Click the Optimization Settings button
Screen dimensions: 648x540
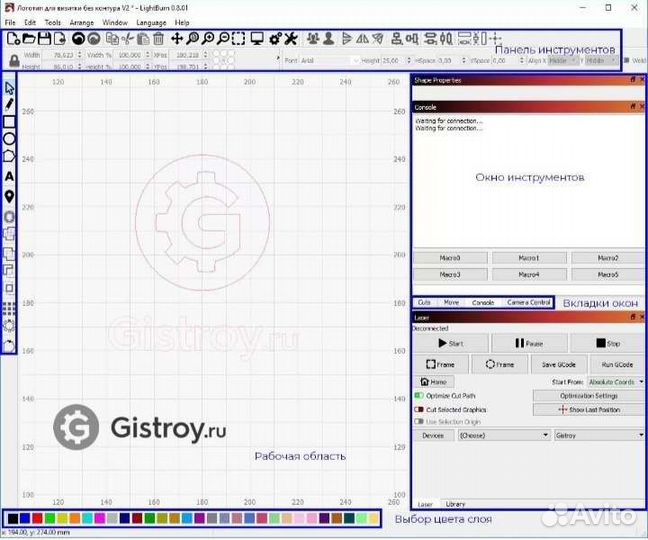pos(588,396)
